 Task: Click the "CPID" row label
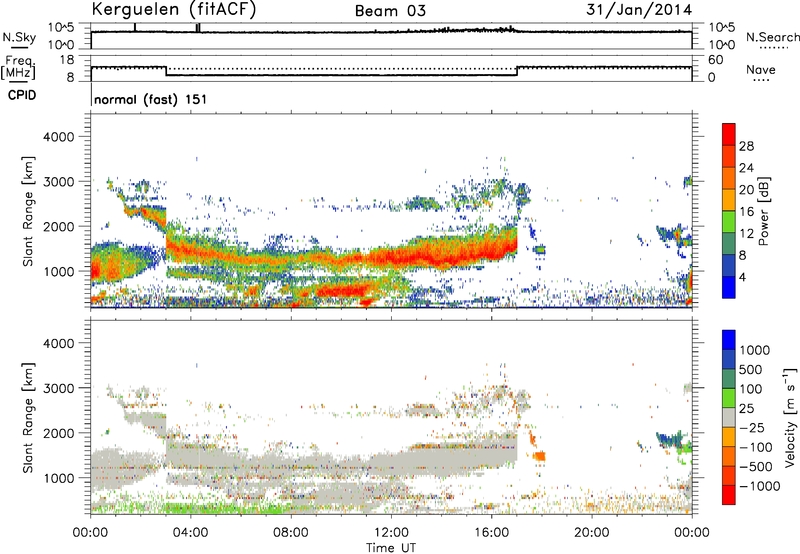click(22, 95)
